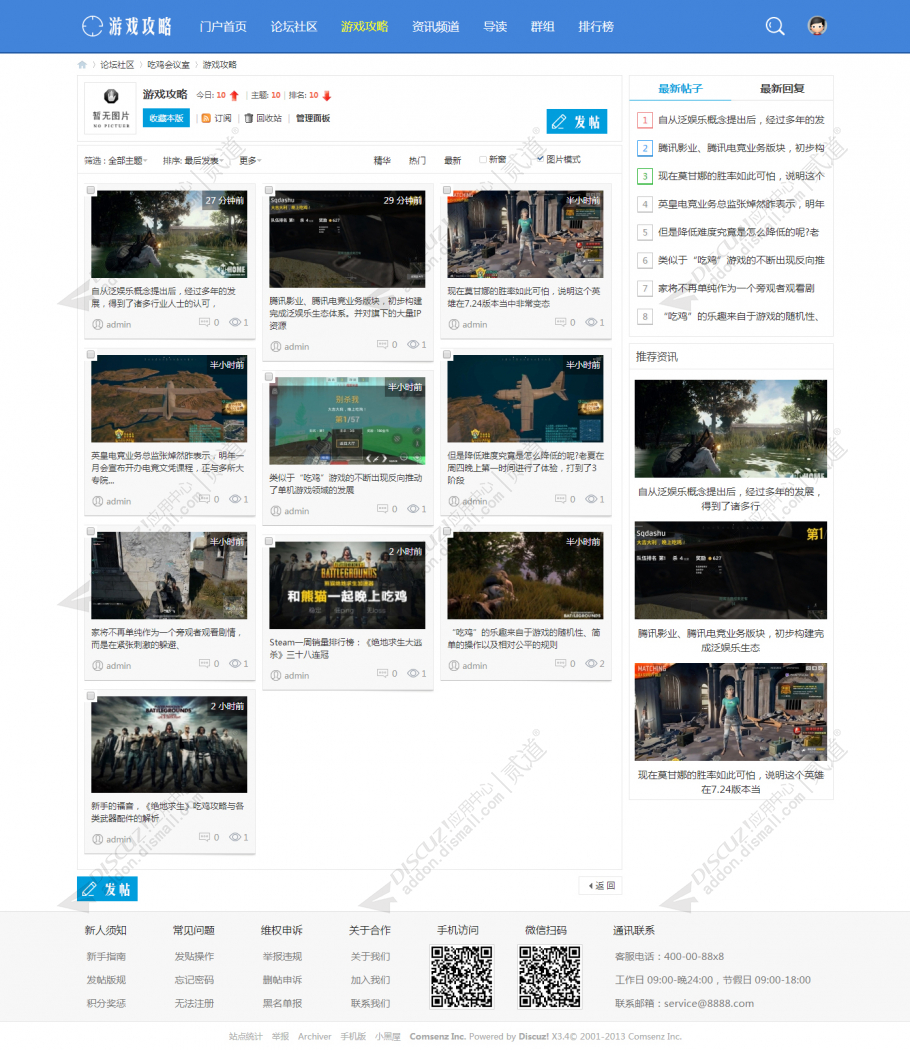
Task: Enable the 新窗 checkbox
Action: click(x=483, y=159)
